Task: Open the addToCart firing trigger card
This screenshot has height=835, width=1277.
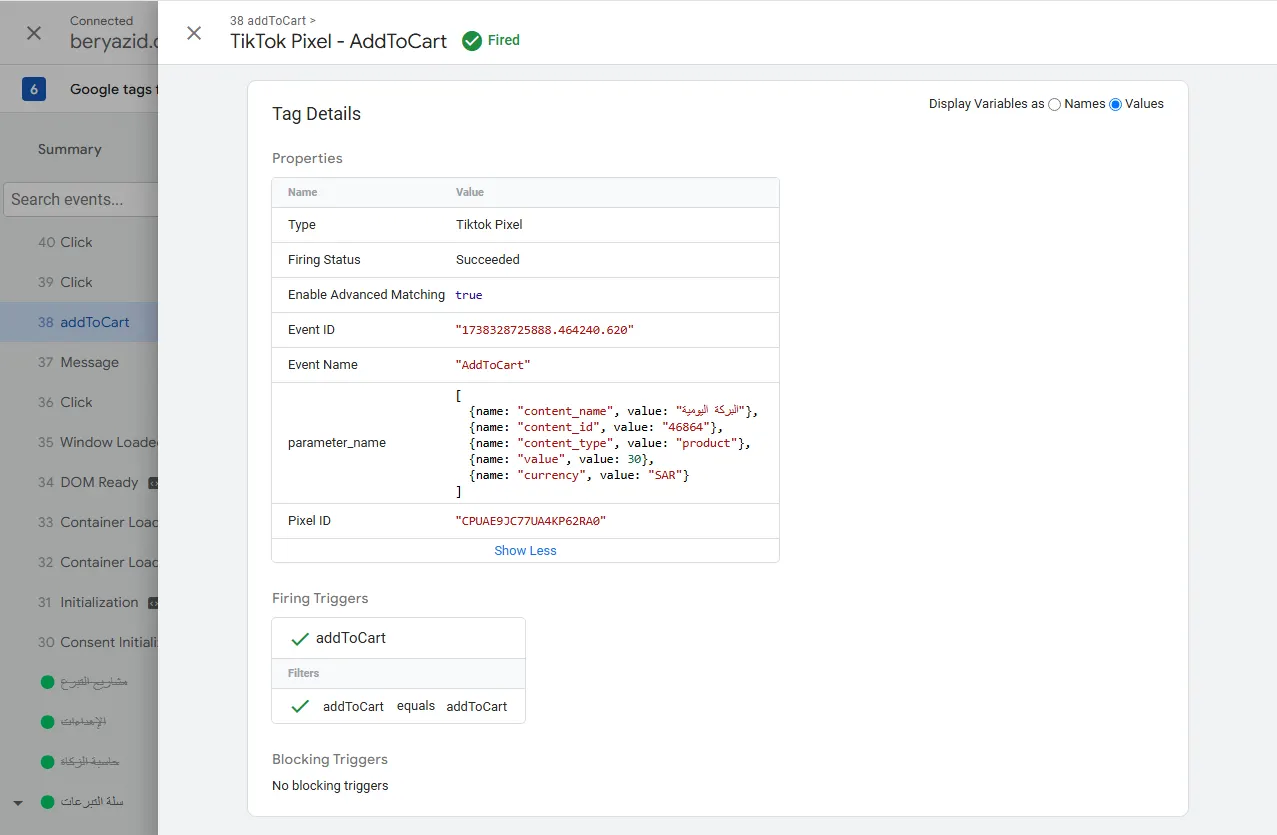Action: [x=398, y=638]
